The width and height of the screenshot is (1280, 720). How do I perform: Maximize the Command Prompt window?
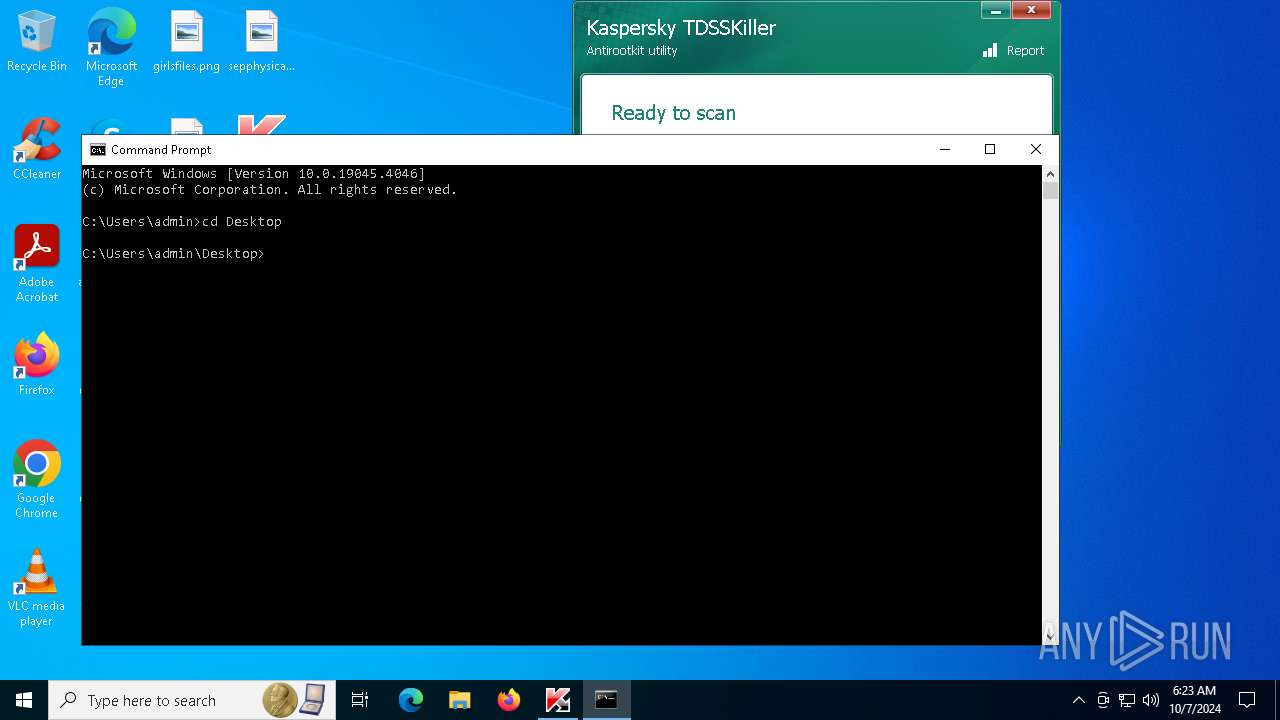(990, 150)
